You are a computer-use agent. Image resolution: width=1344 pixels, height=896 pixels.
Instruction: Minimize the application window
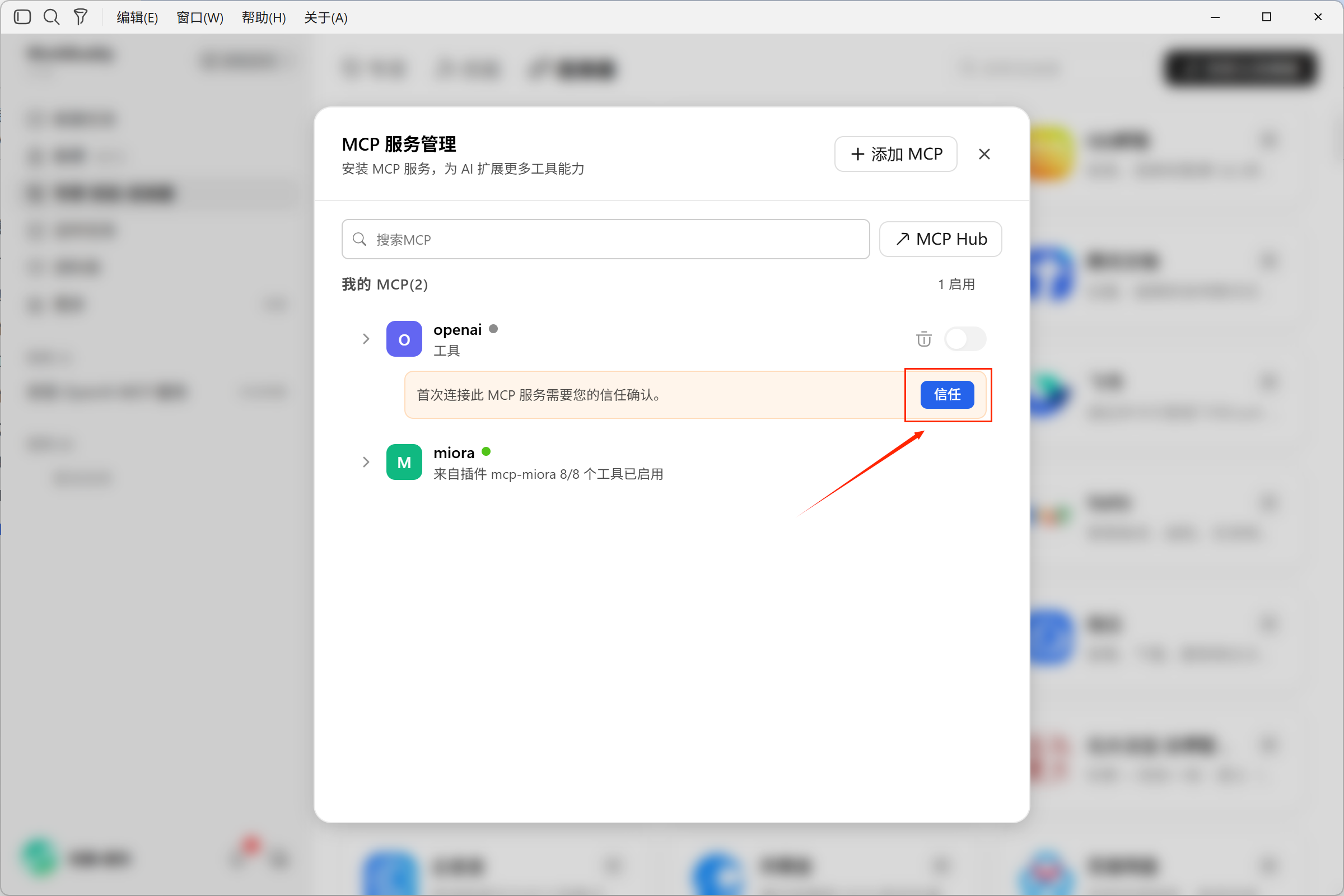[1215, 17]
